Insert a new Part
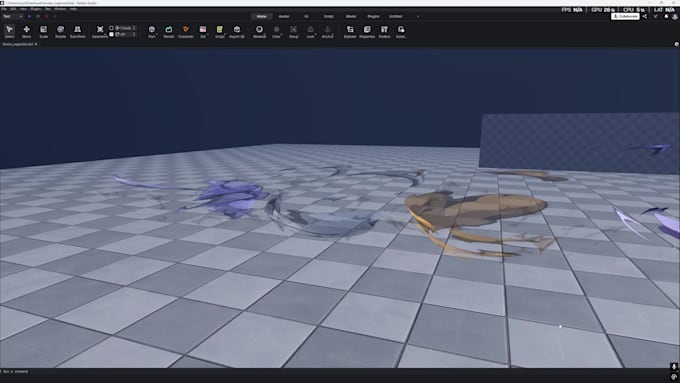 point(152,31)
